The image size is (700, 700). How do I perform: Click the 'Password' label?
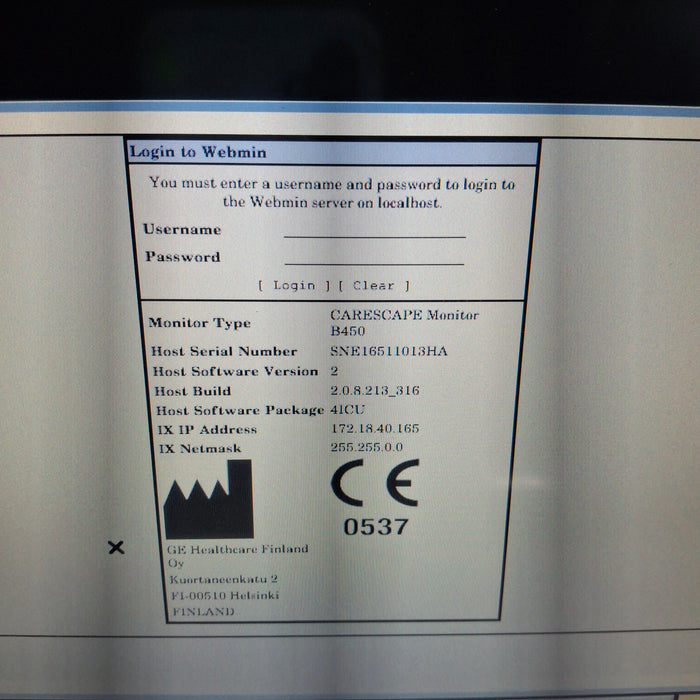pyautogui.click(x=183, y=257)
